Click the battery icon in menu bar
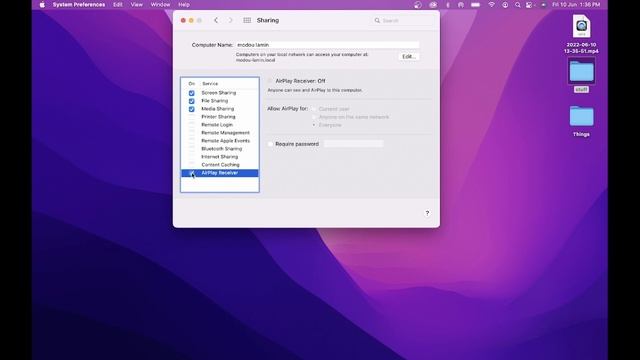 476,5
